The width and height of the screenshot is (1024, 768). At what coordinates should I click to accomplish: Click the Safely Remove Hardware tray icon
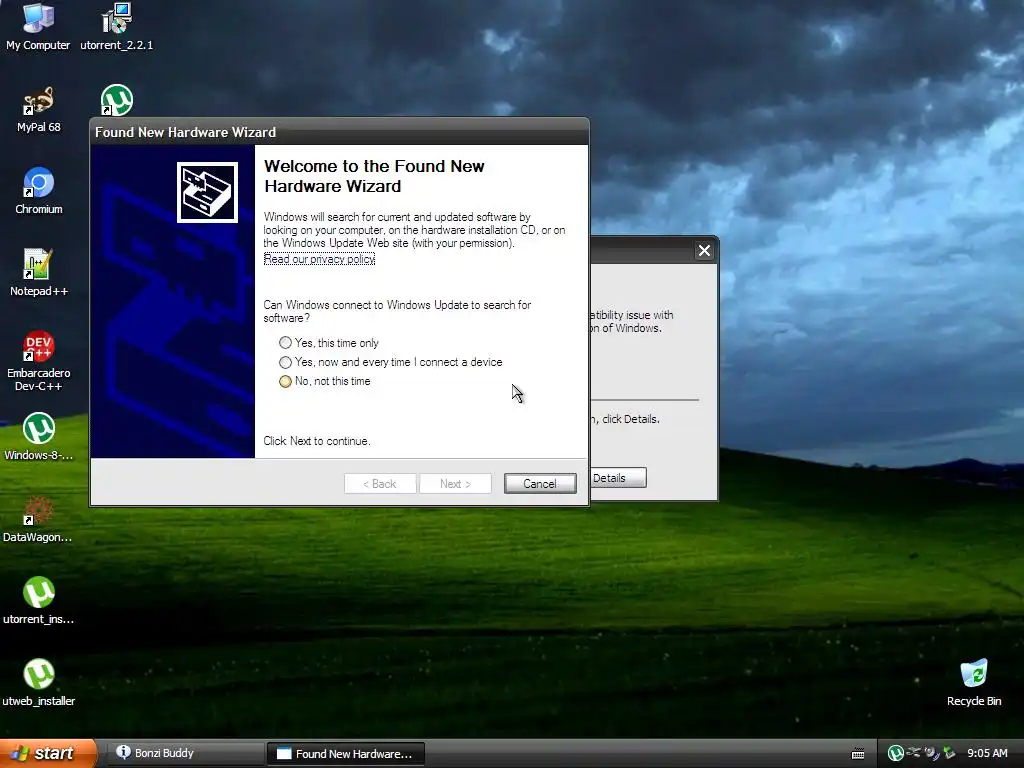point(914,753)
